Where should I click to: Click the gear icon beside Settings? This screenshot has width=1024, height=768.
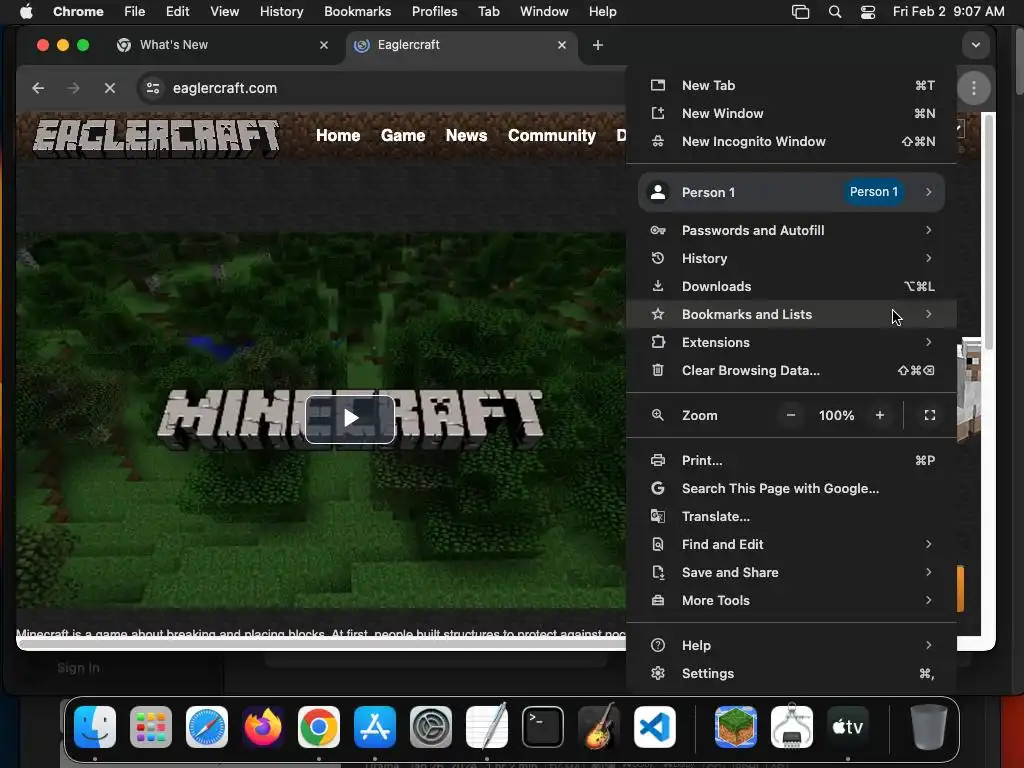click(x=658, y=673)
